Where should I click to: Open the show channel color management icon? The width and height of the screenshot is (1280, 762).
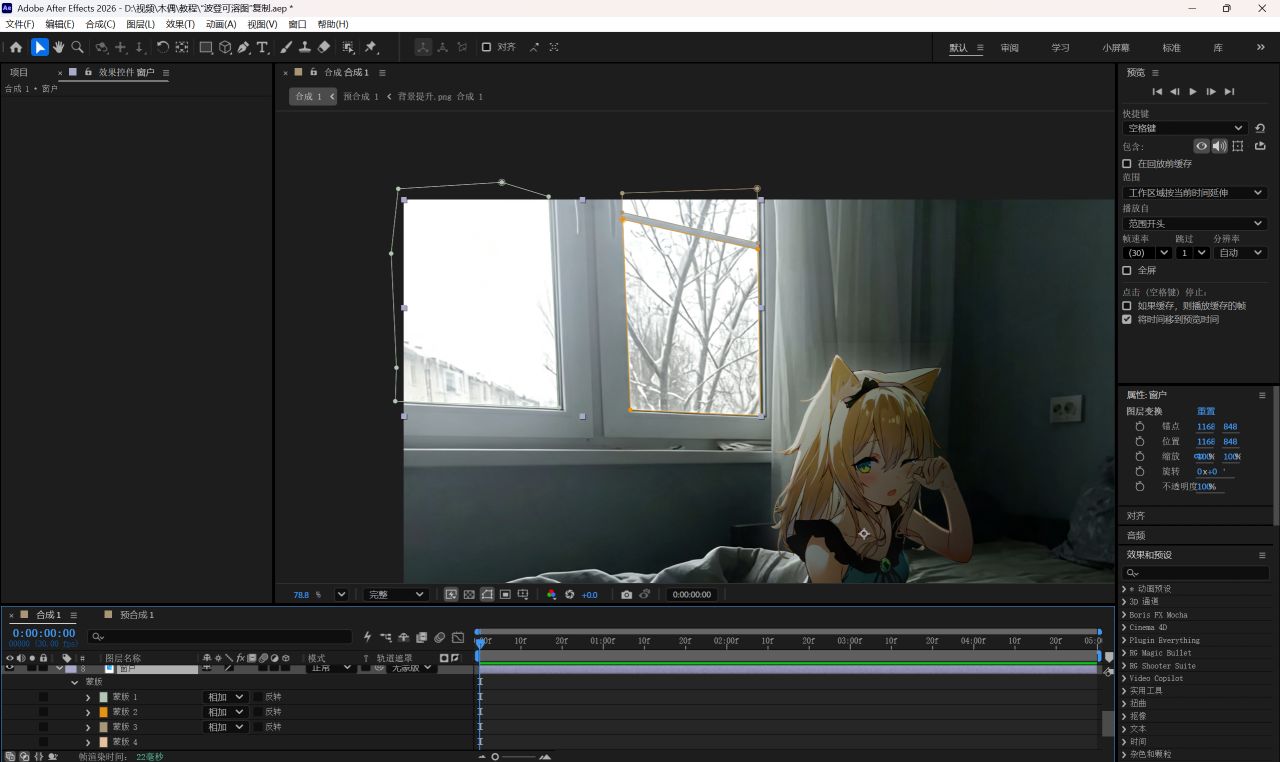(x=551, y=594)
